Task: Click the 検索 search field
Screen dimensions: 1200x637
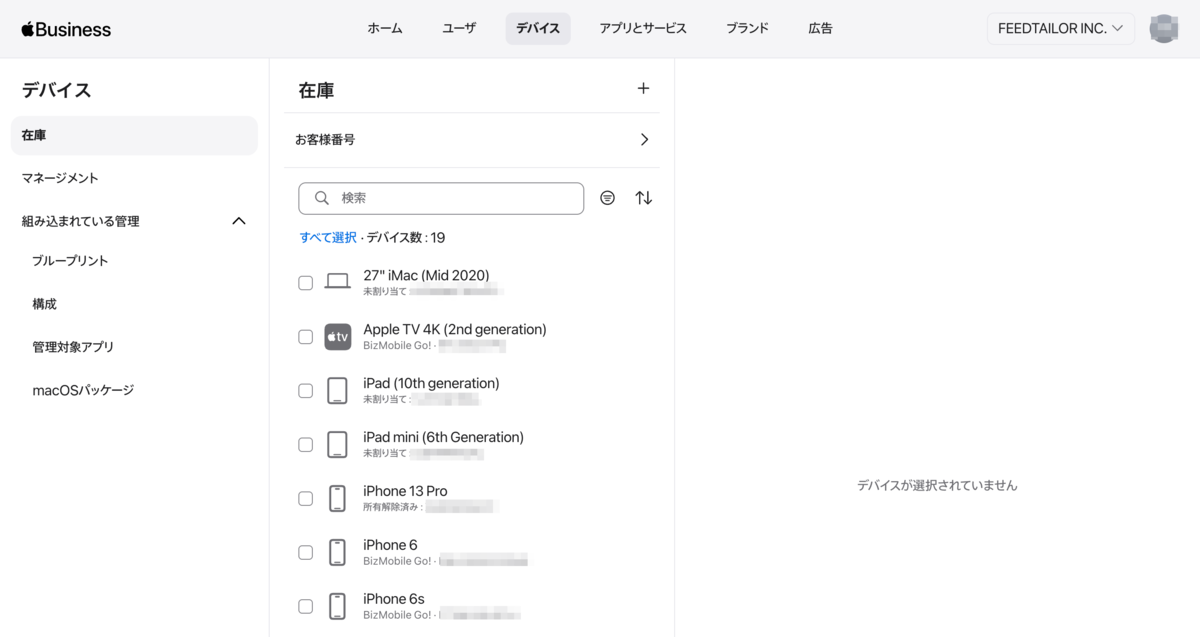Action: tap(450, 198)
